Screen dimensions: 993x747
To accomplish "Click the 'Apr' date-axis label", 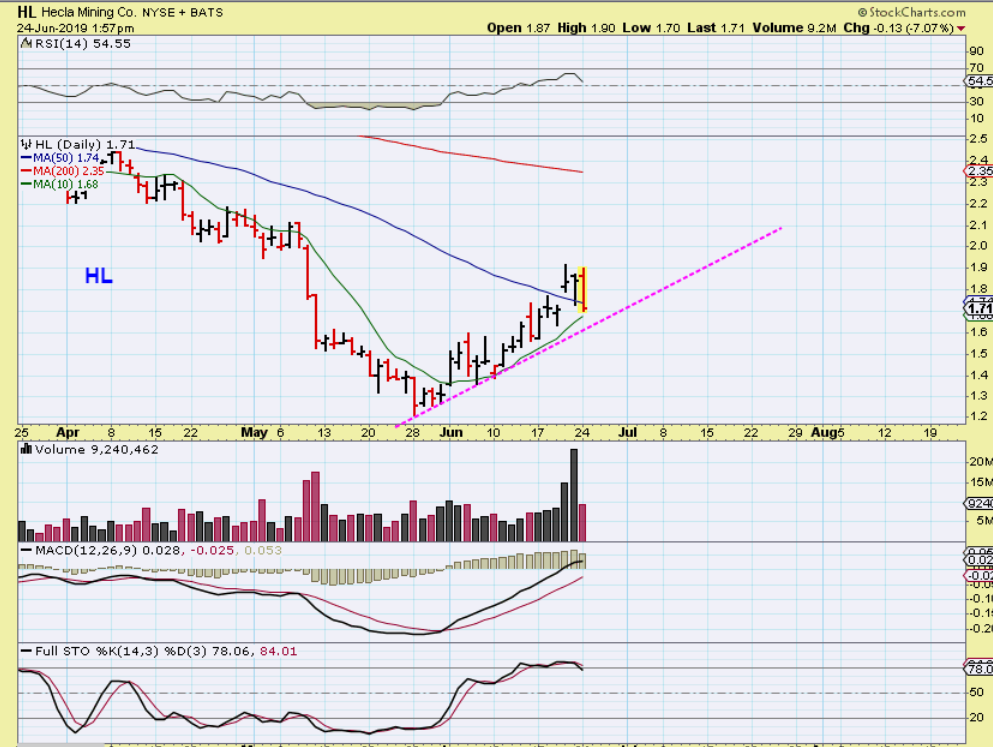I will click(68, 433).
